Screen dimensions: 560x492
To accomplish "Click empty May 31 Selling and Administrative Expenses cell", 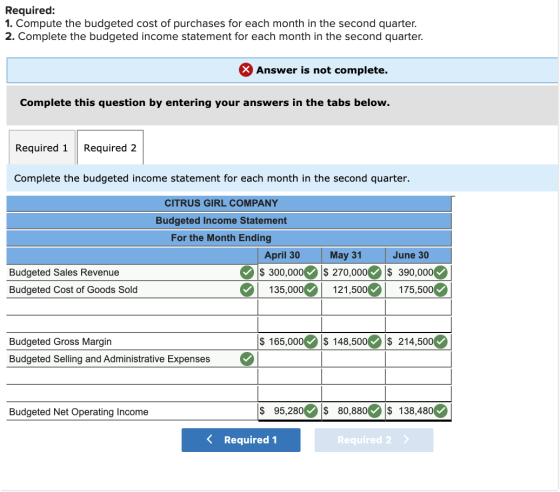I will point(353,359).
